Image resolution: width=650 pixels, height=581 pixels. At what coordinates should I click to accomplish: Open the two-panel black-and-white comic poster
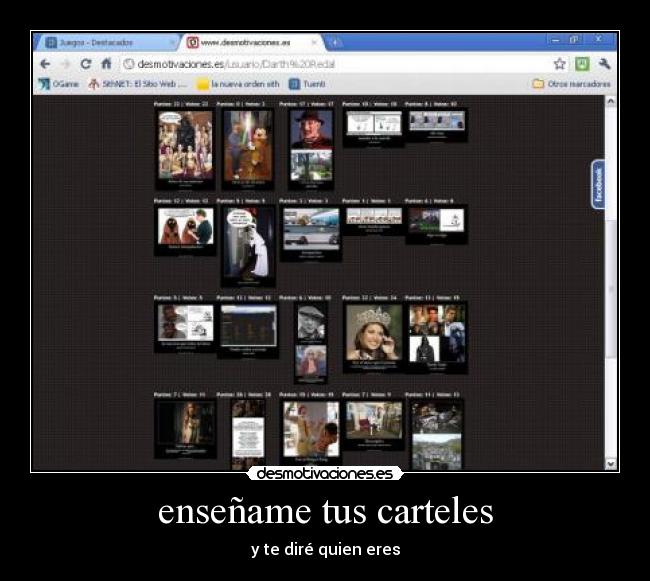(374, 127)
